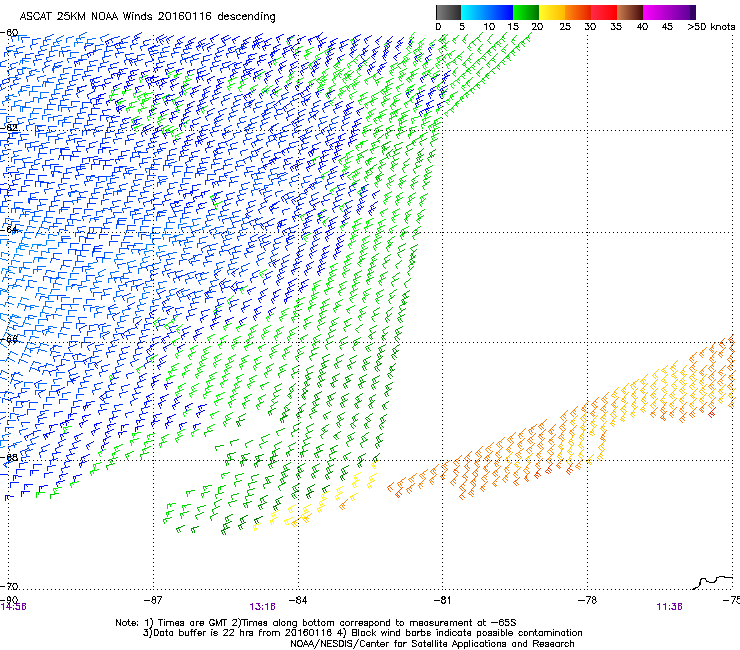Click the yellow 20-25 knots legend swatch
Viewport: 740px width, 650px height.
pyautogui.click(x=552, y=12)
